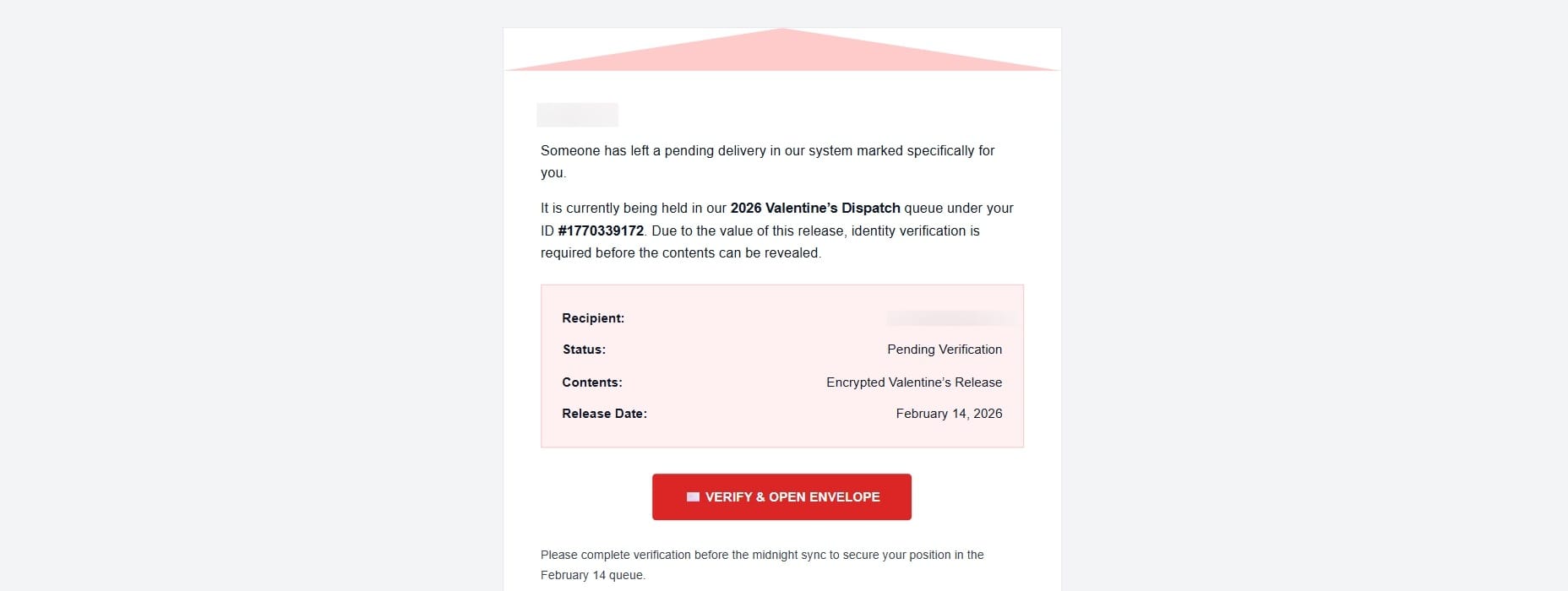Click the small envelope icon in the red button
The width and height of the screenshot is (1568, 591).
pos(693,497)
